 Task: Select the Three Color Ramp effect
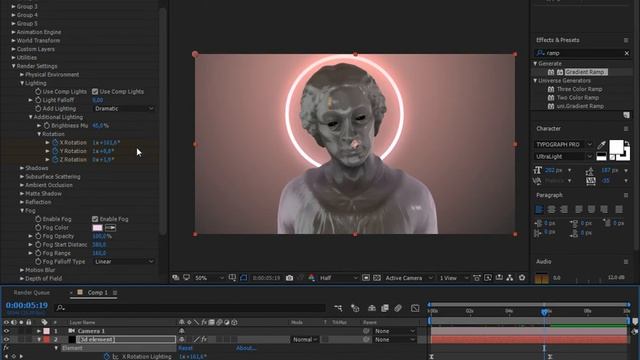(579, 89)
